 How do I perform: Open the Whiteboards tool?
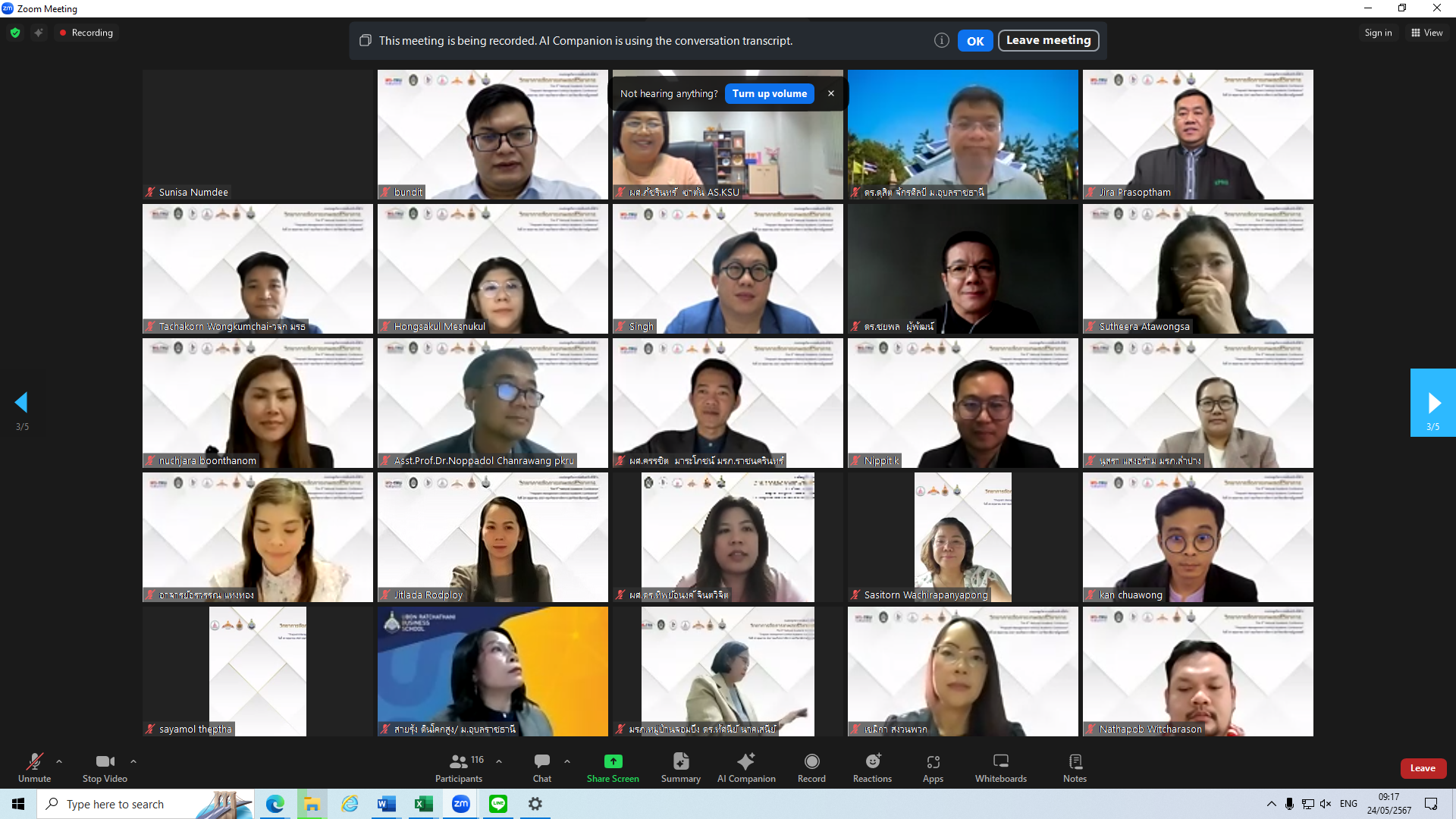1000,767
